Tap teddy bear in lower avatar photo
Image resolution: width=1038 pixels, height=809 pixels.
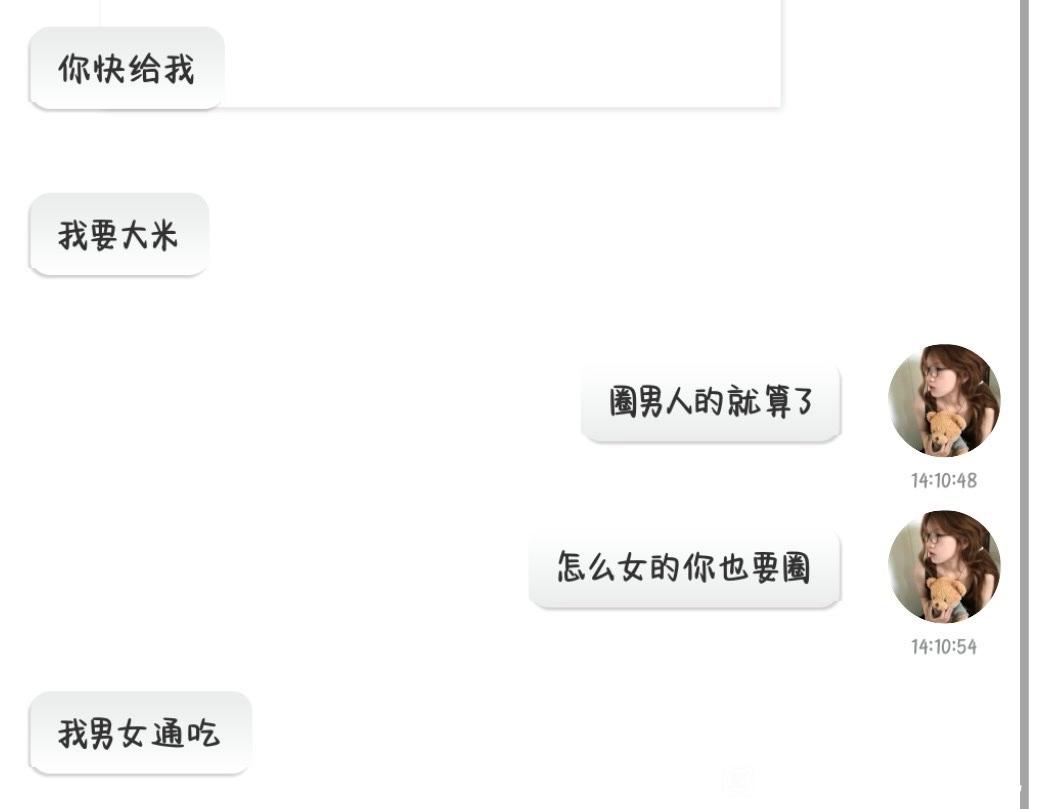point(945,598)
